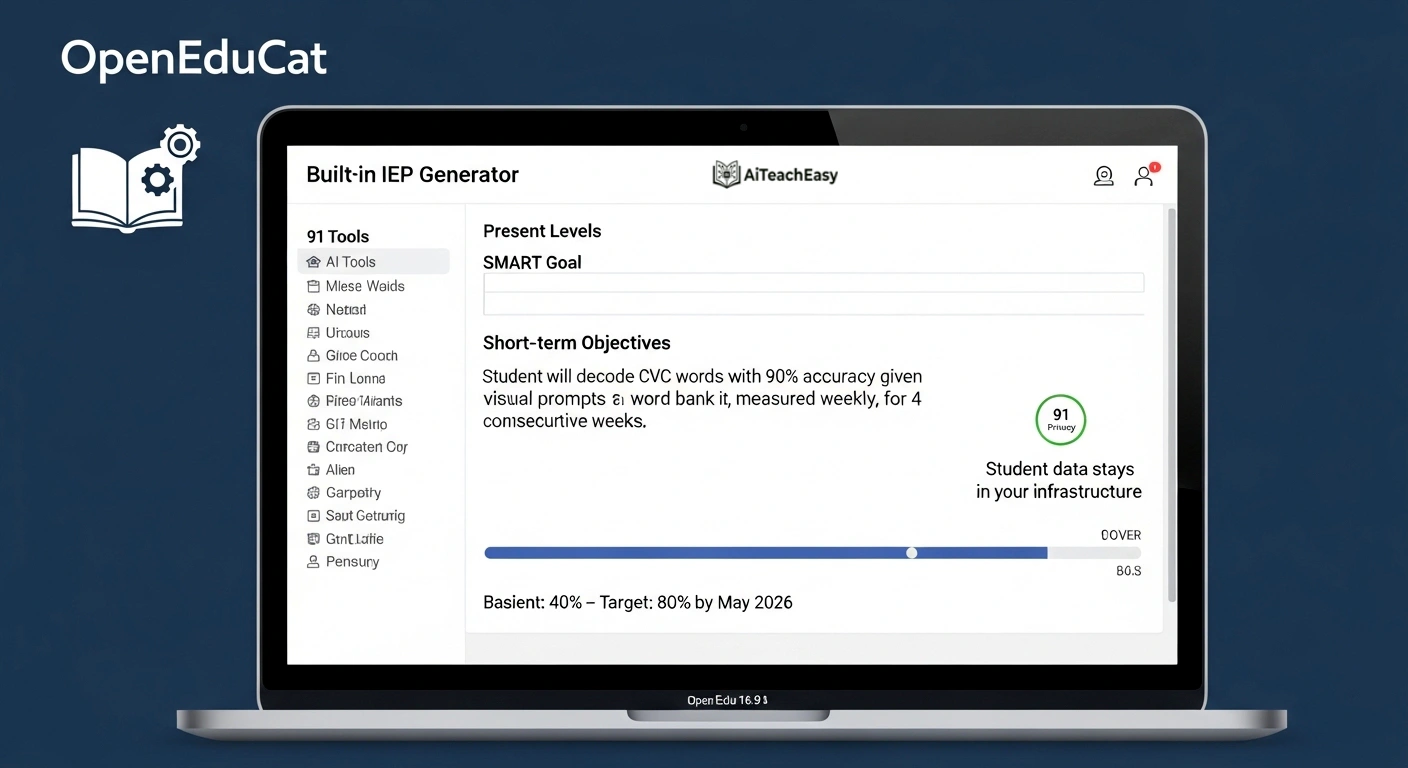Click the Built-in IEP Generator title

click(413, 175)
